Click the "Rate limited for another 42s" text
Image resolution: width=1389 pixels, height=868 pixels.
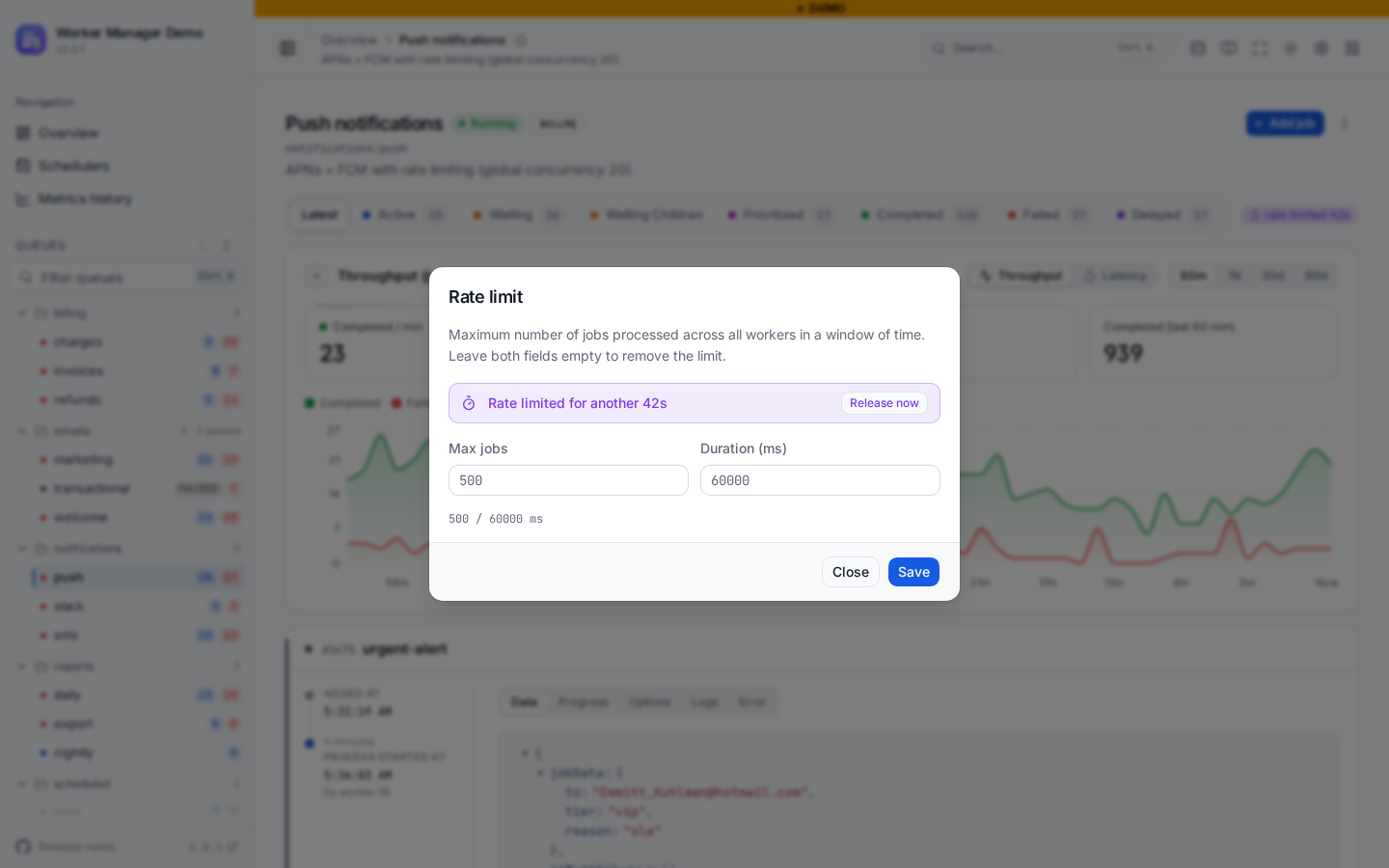[578, 403]
